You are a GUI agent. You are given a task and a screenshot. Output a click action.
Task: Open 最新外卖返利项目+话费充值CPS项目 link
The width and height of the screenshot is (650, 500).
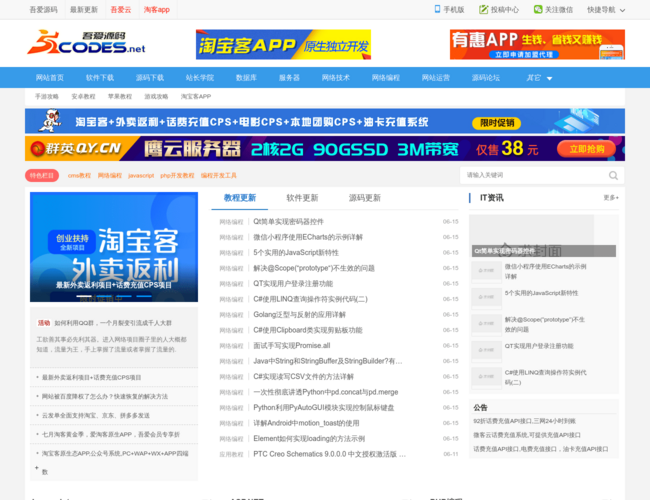coord(92,377)
